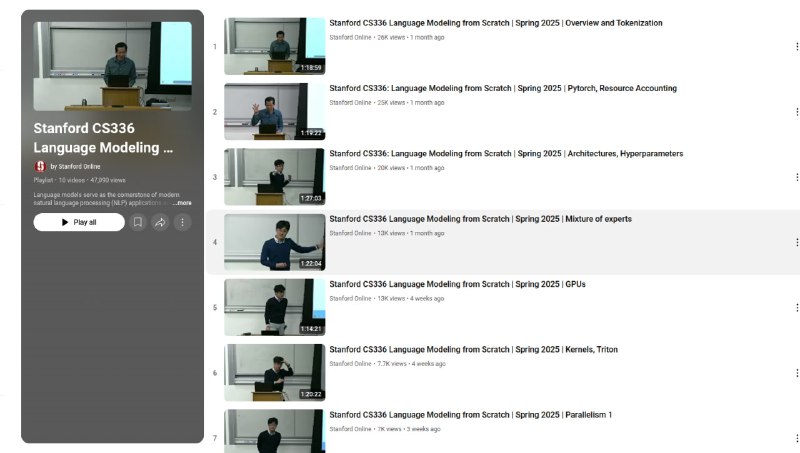Screen dimensions: 800x453
Task: Click '7K views · 3 weeks ago' text
Action: tap(409, 429)
